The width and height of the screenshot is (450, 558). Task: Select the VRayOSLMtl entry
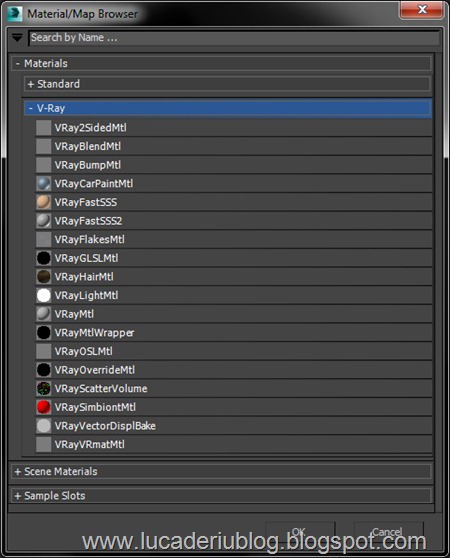tap(234, 351)
